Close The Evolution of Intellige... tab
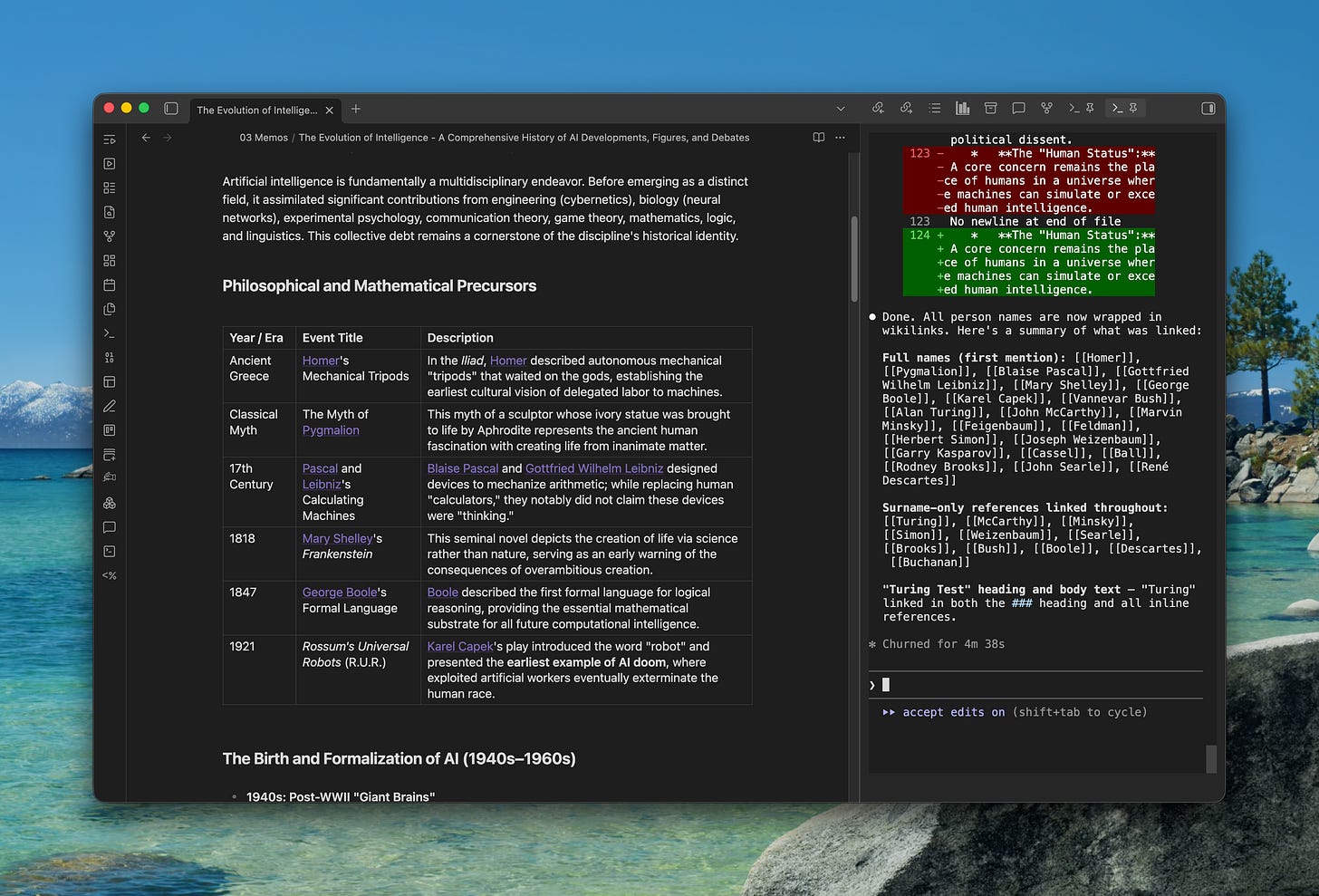This screenshot has width=1319, height=896. [330, 110]
